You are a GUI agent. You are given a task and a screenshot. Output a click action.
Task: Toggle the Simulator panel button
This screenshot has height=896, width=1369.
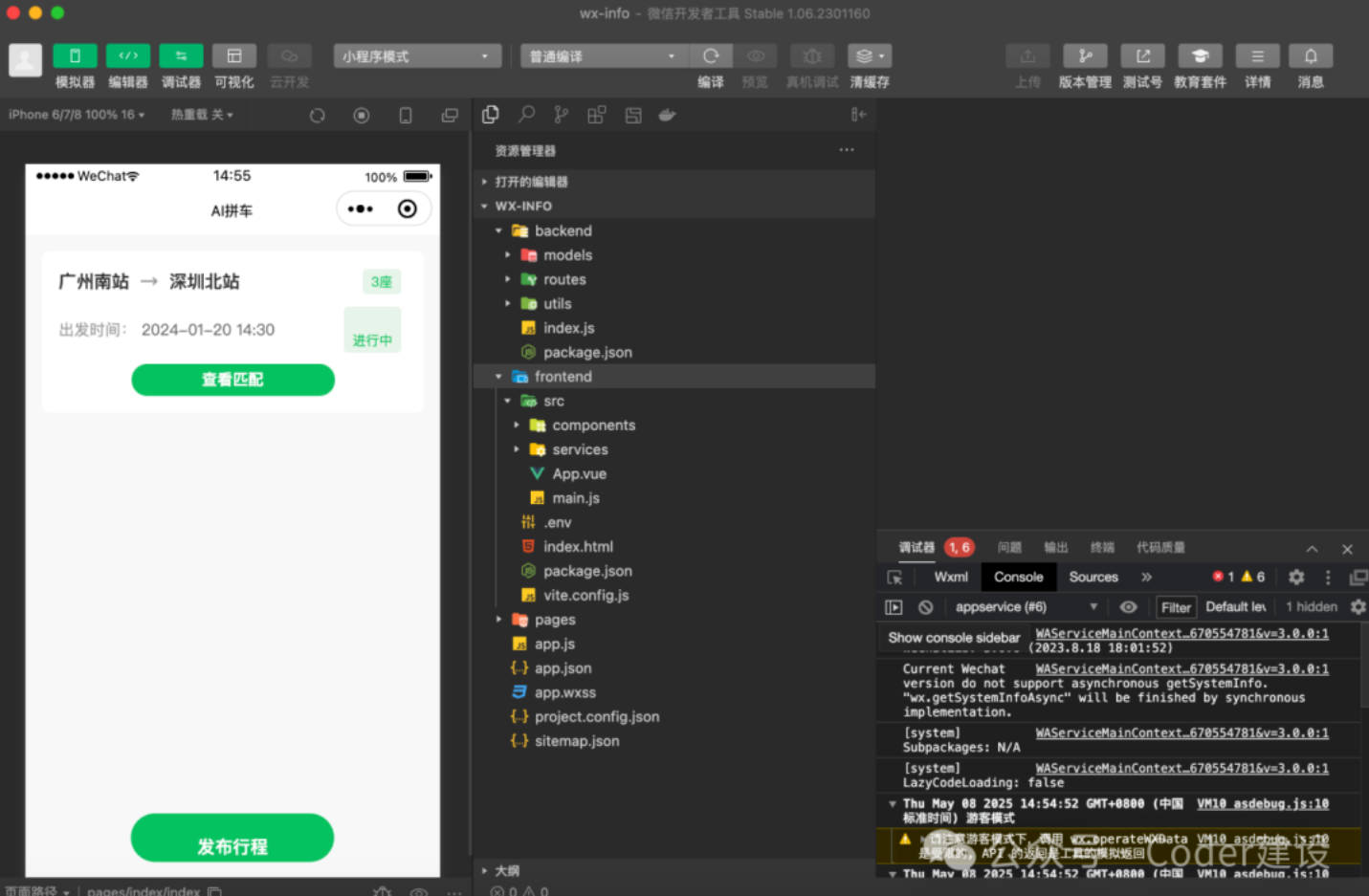75,55
